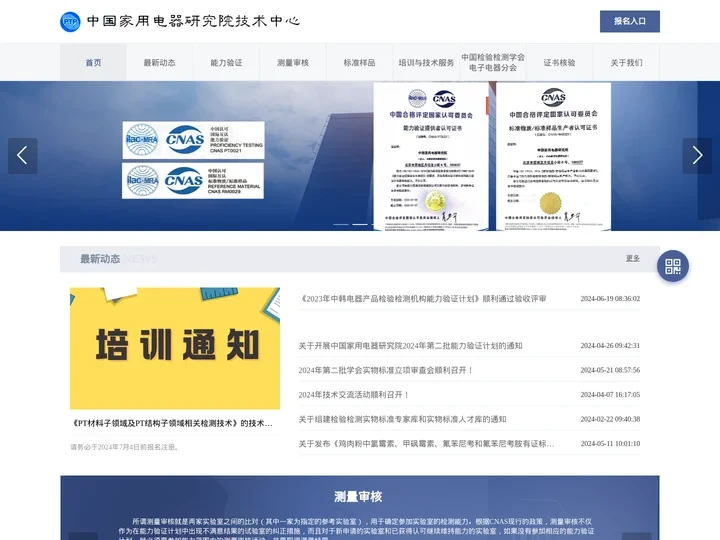Go to 能力验证 in navigation bar

[226, 62]
